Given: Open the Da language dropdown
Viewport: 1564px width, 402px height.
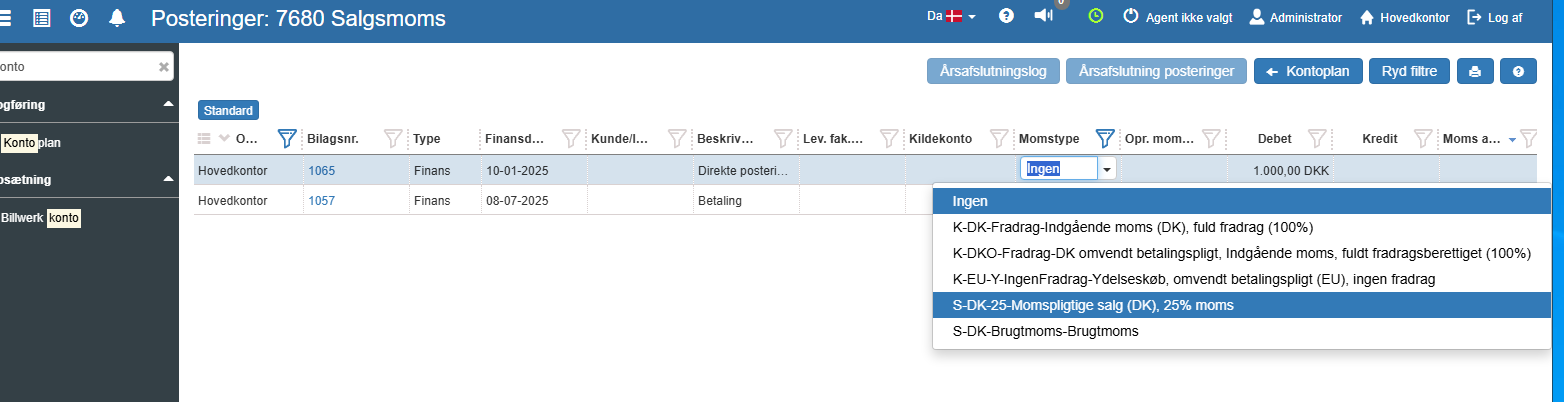Looking at the screenshot, I should tap(951, 17).
